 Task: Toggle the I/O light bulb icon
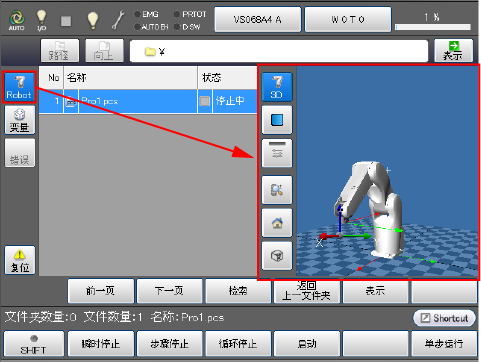pyautogui.click(x=41, y=20)
